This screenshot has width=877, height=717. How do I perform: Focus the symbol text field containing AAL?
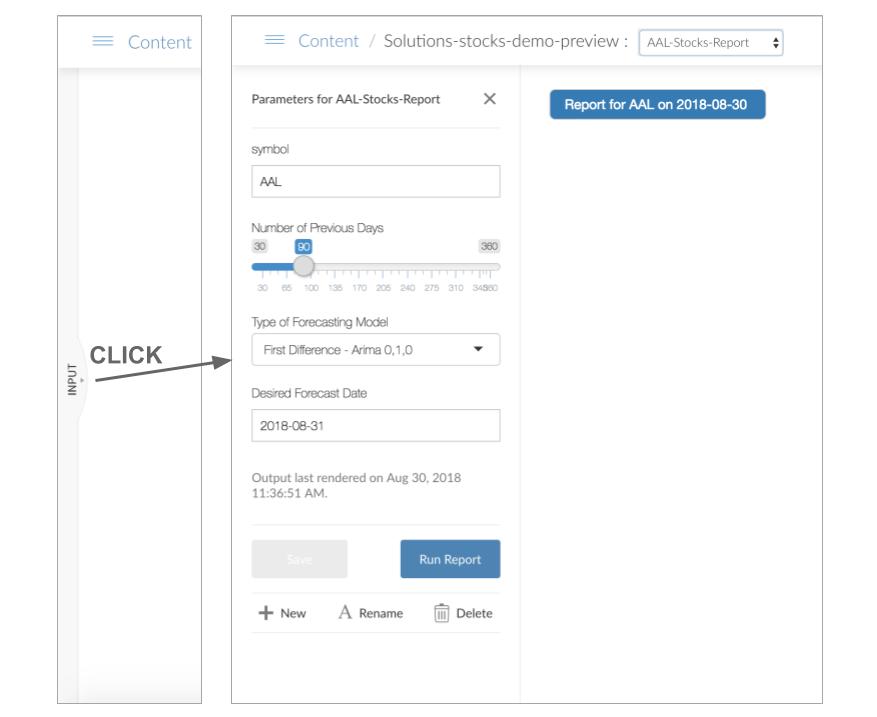coord(375,182)
